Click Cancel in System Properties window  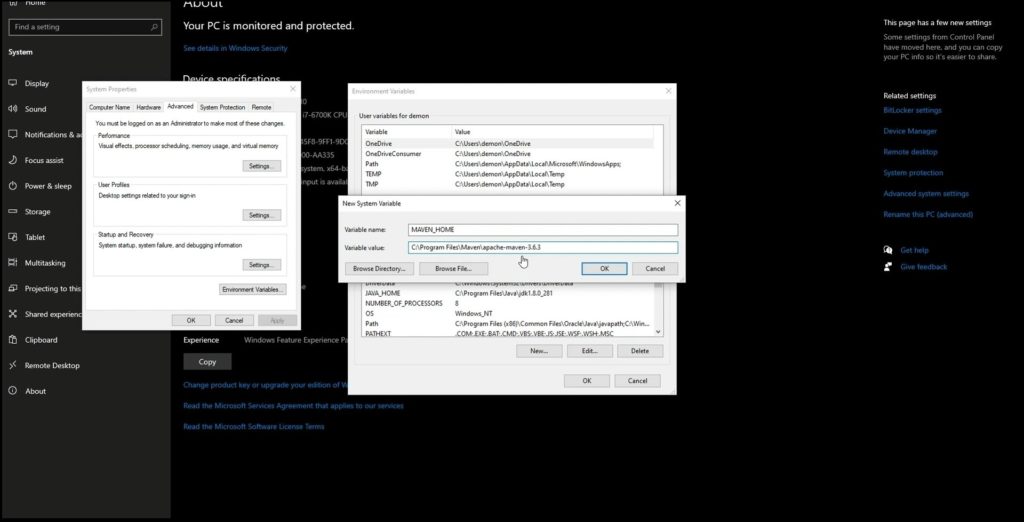coord(234,320)
